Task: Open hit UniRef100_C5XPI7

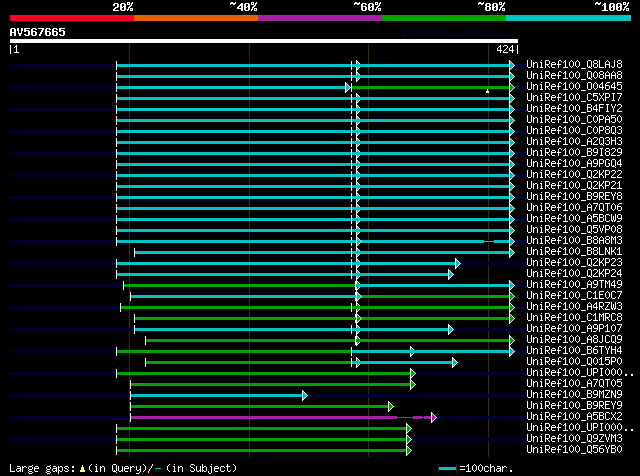Action: pyautogui.click(x=574, y=97)
